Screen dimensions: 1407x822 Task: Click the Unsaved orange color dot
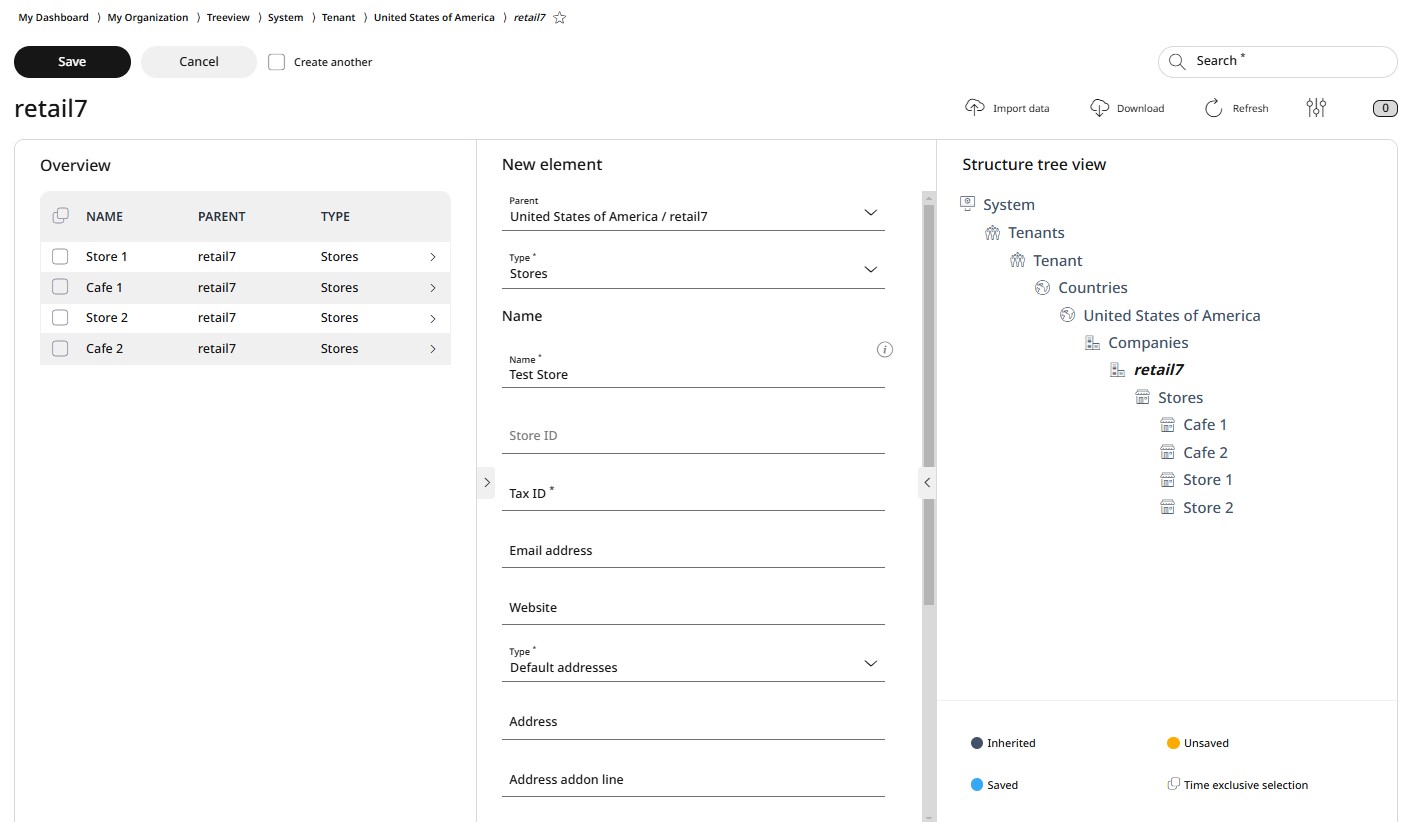1174,743
